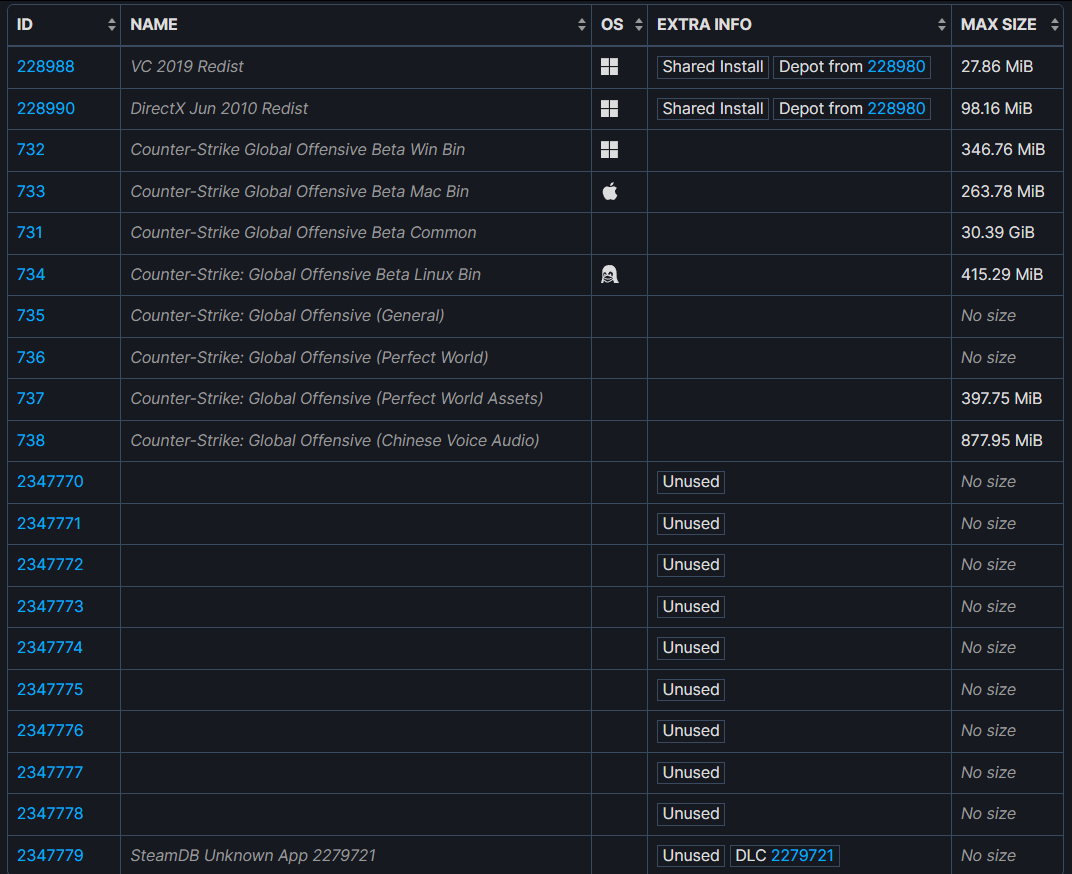Screen dimensions: 1072x874
Task: Open depot ID 734
Action: click(31, 274)
